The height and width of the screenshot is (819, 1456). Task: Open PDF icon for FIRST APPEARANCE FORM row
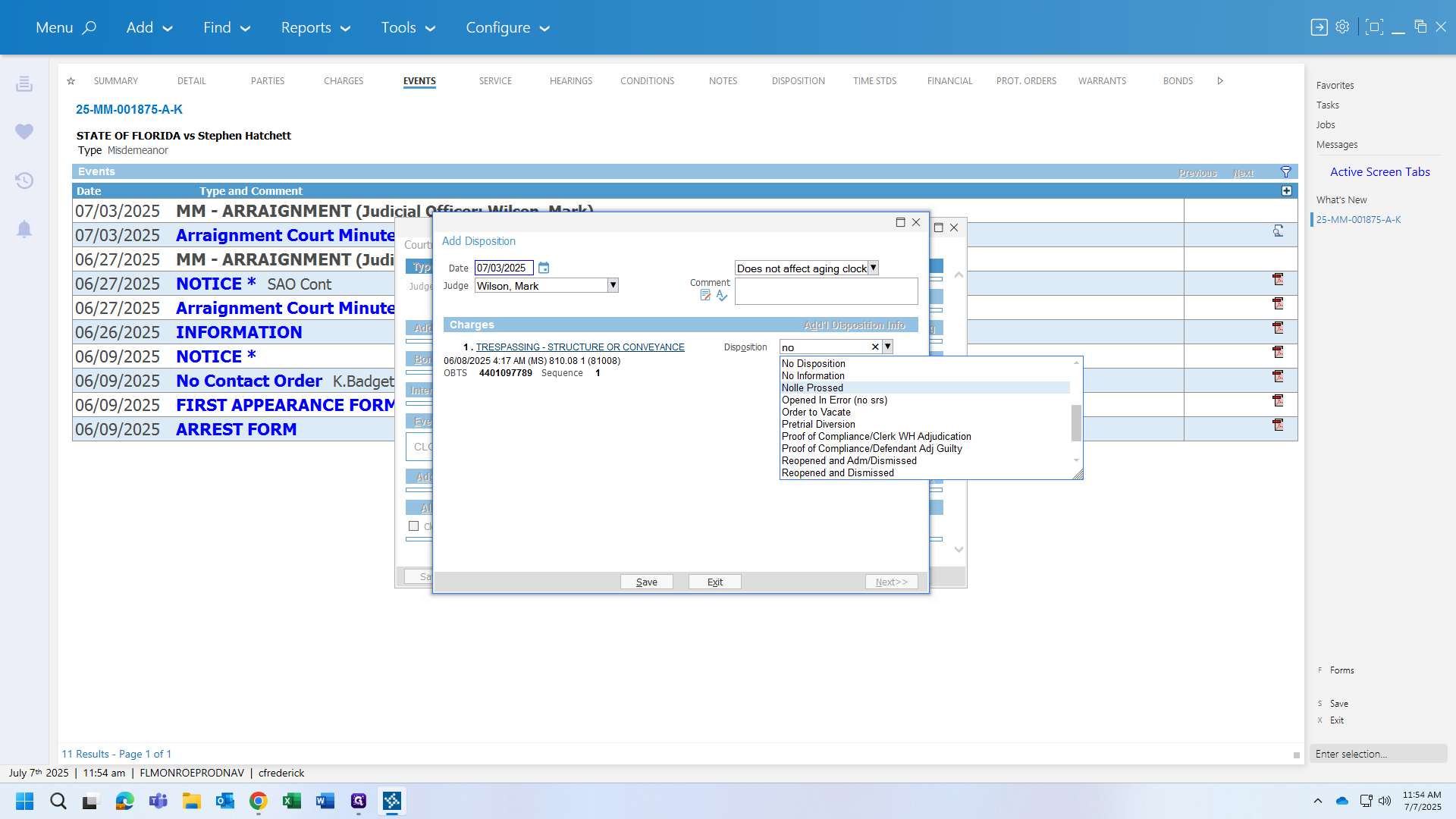coord(1278,401)
